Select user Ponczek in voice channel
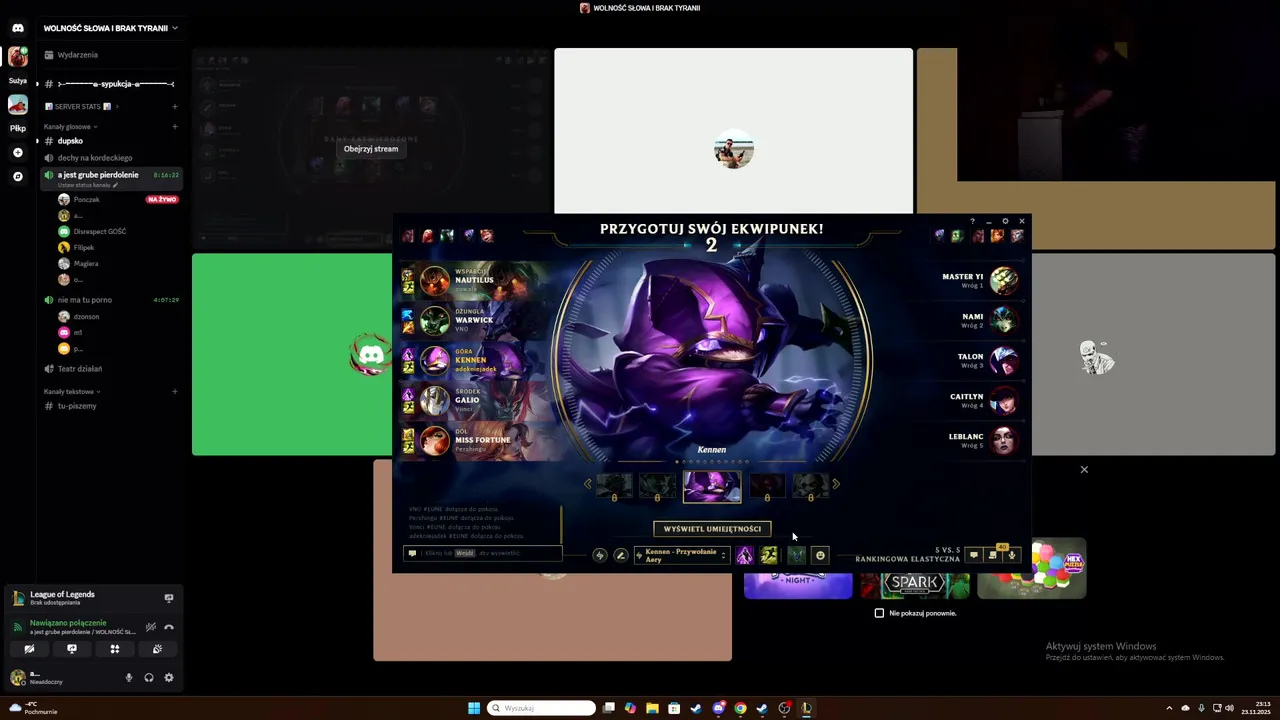The width and height of the screenshot is (1280, 720). [118, 200]
